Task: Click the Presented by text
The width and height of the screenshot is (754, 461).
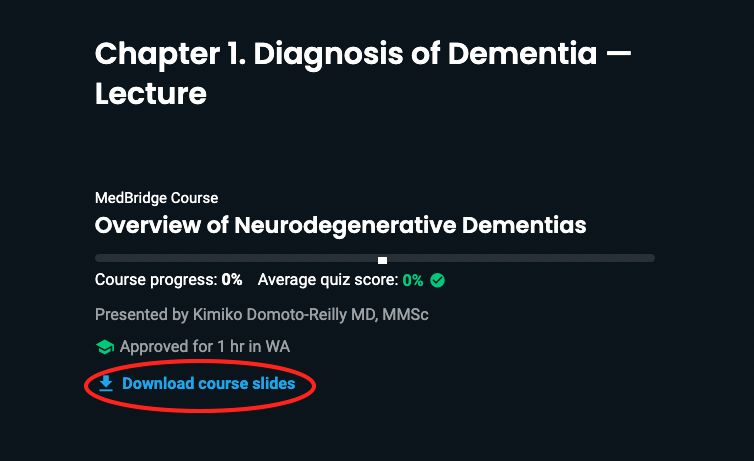Action: tap(142, 314)
